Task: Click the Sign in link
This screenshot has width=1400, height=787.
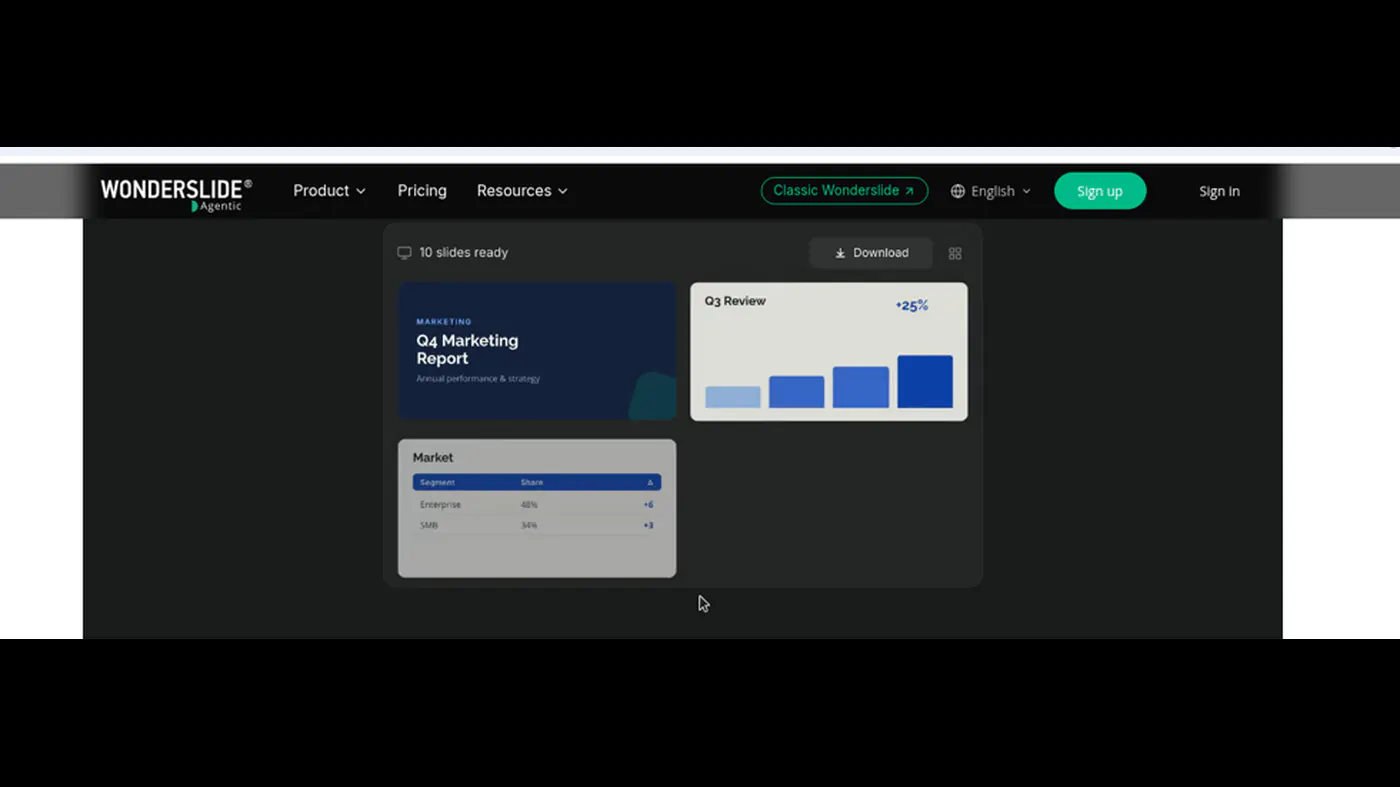Action: click(x=1219, y=191)
